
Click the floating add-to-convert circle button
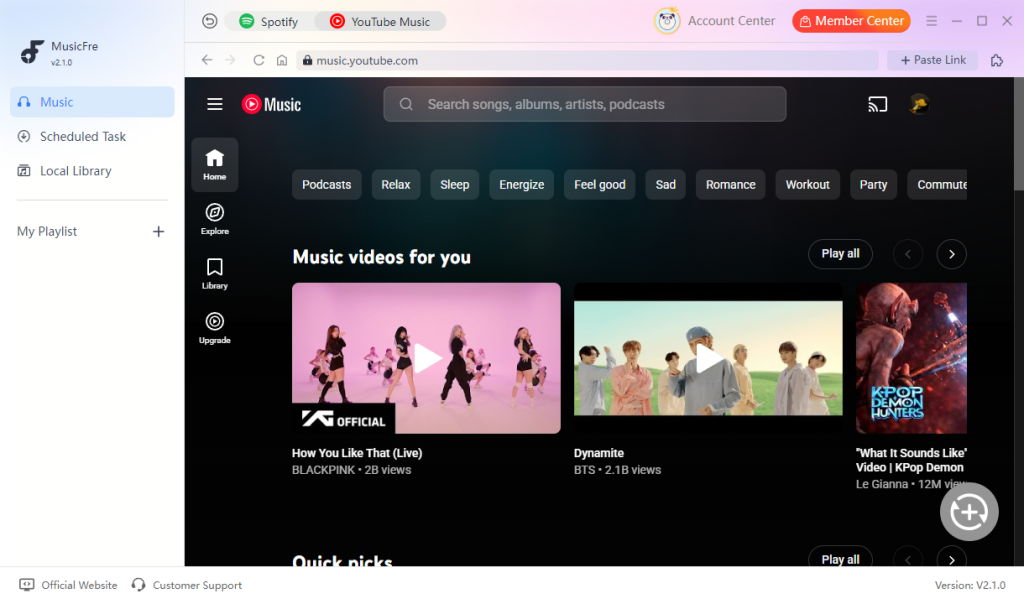[x=969, y=512]
